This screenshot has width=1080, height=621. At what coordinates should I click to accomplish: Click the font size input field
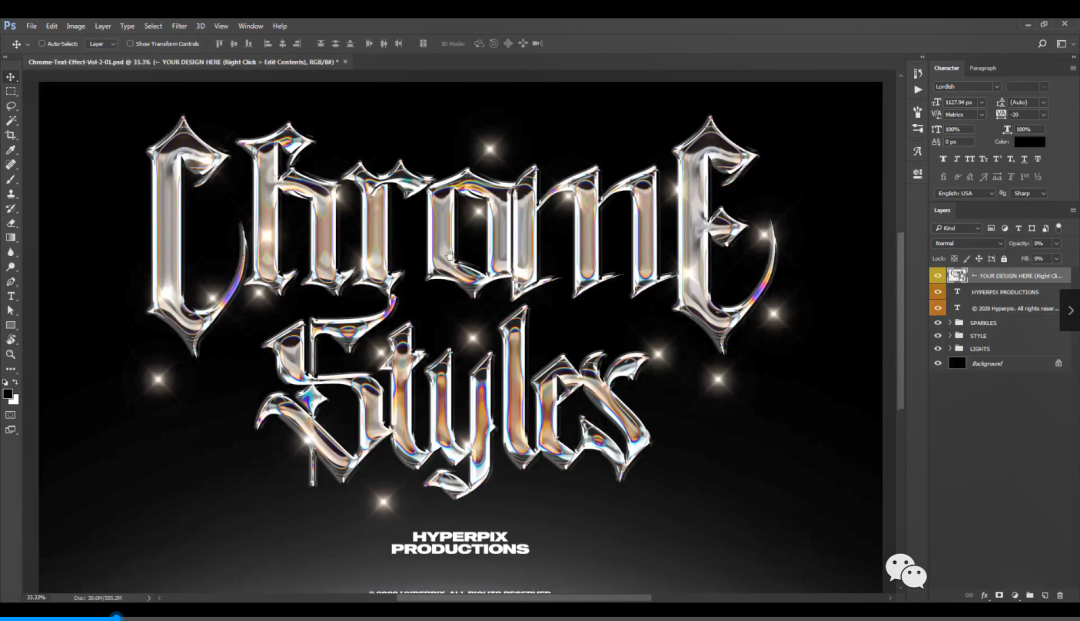[960, 103]
